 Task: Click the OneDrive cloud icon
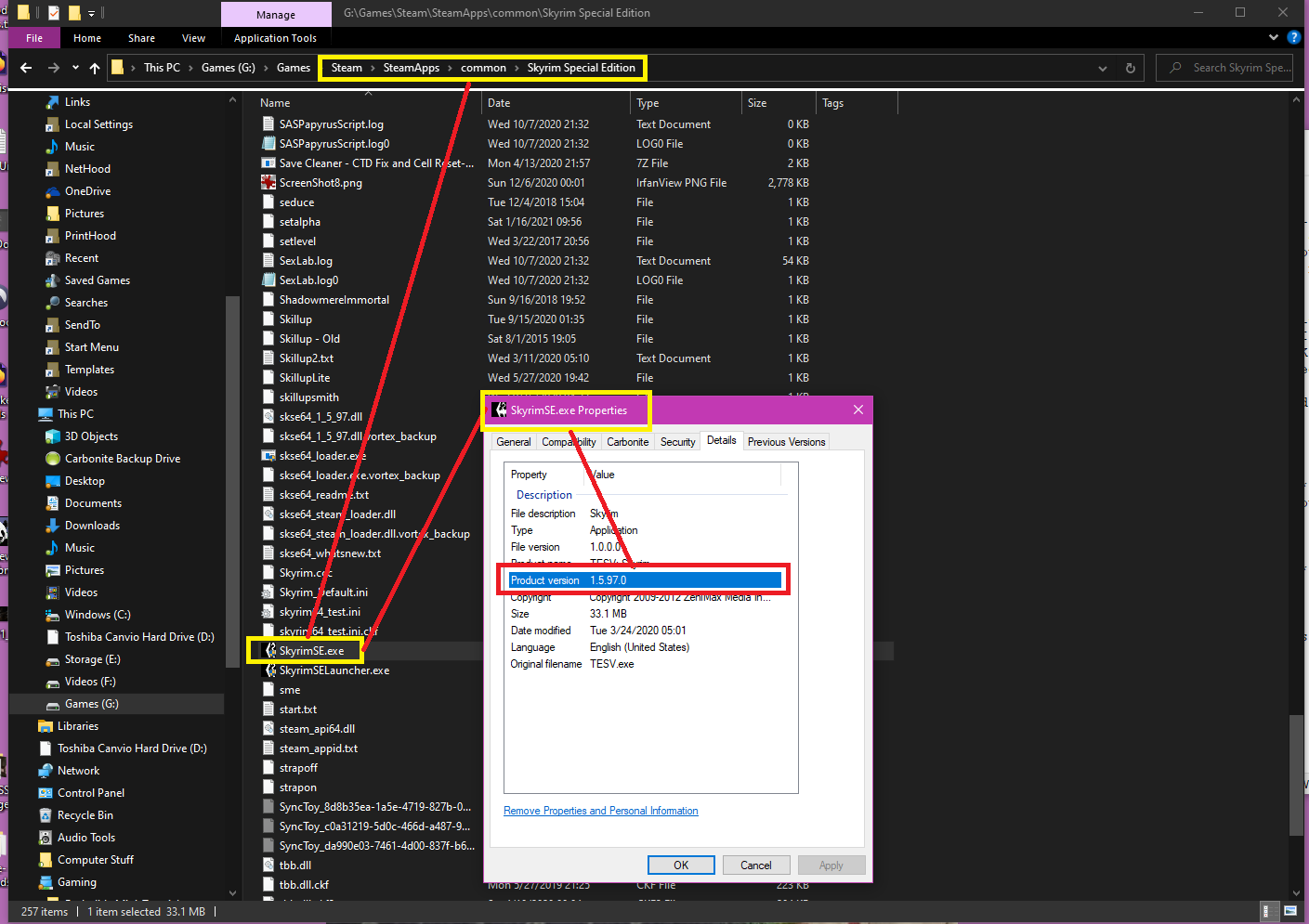tap(53, 191)
